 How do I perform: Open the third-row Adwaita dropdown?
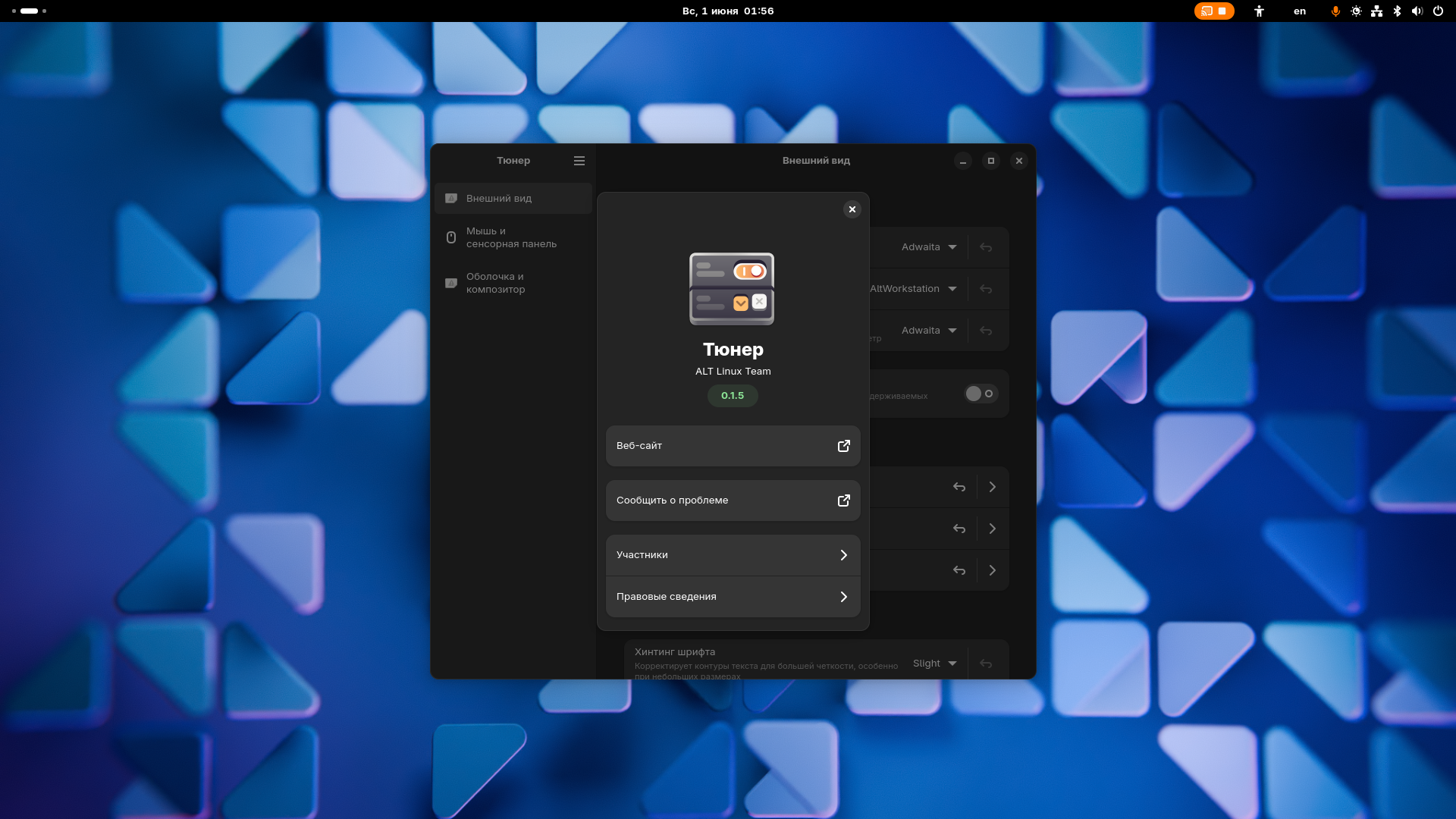pos(929,331)
